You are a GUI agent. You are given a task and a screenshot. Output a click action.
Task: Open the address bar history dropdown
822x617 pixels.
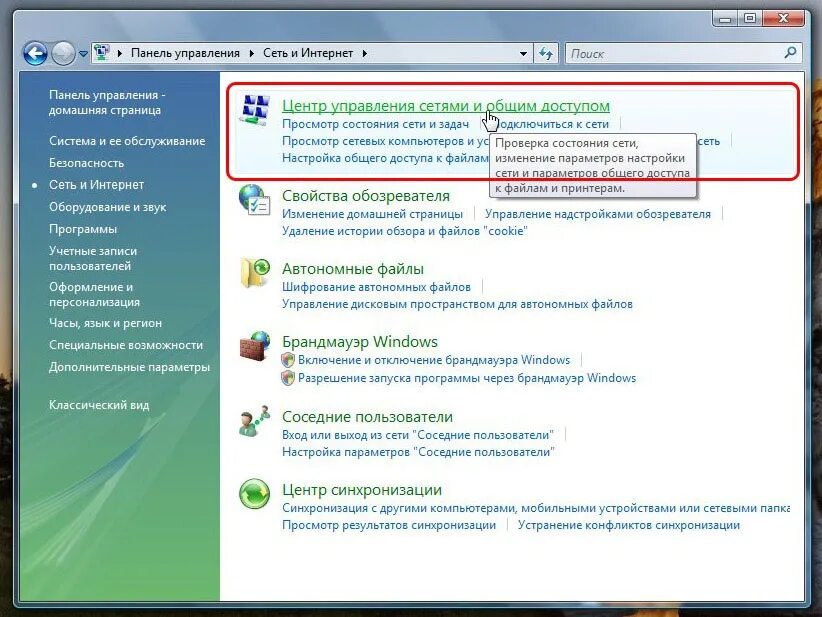click(x=523, y=53)
